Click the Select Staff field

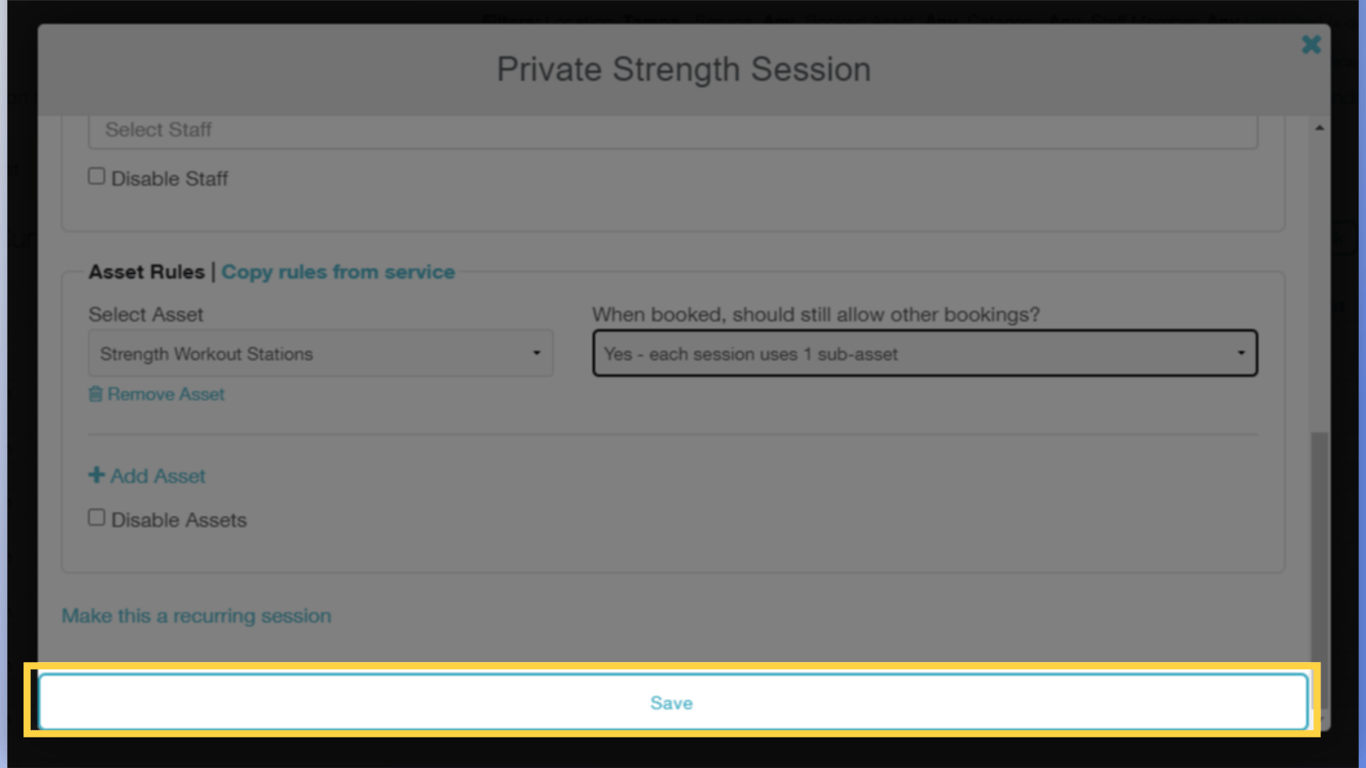(672, 130)
